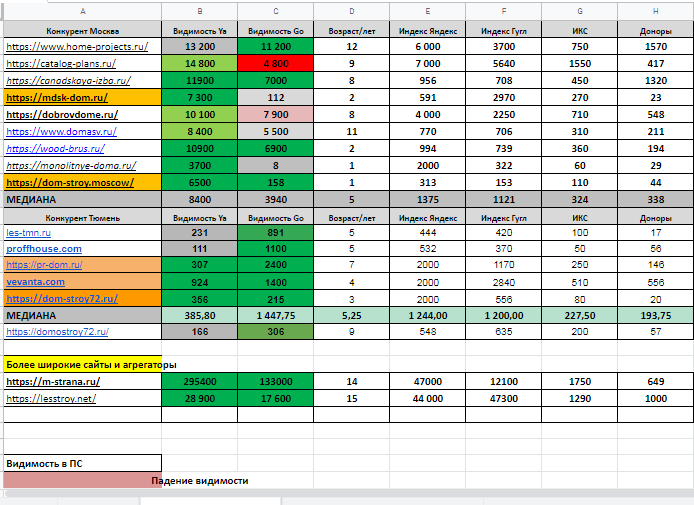The width and height of the screenshot is (694, 505).
Task: Select the 'Конкурент Москва' header cell
Action: (83, 31)
